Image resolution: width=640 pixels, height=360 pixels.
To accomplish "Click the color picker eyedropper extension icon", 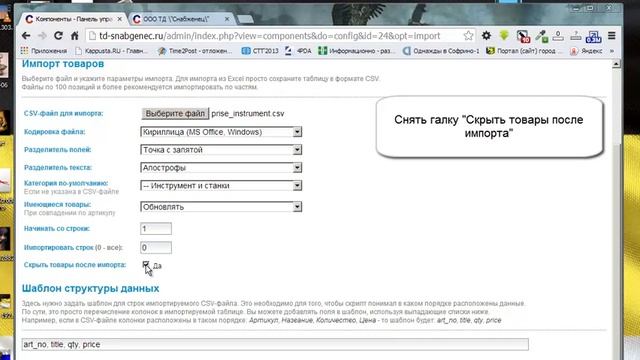I will tap(541, 36).
